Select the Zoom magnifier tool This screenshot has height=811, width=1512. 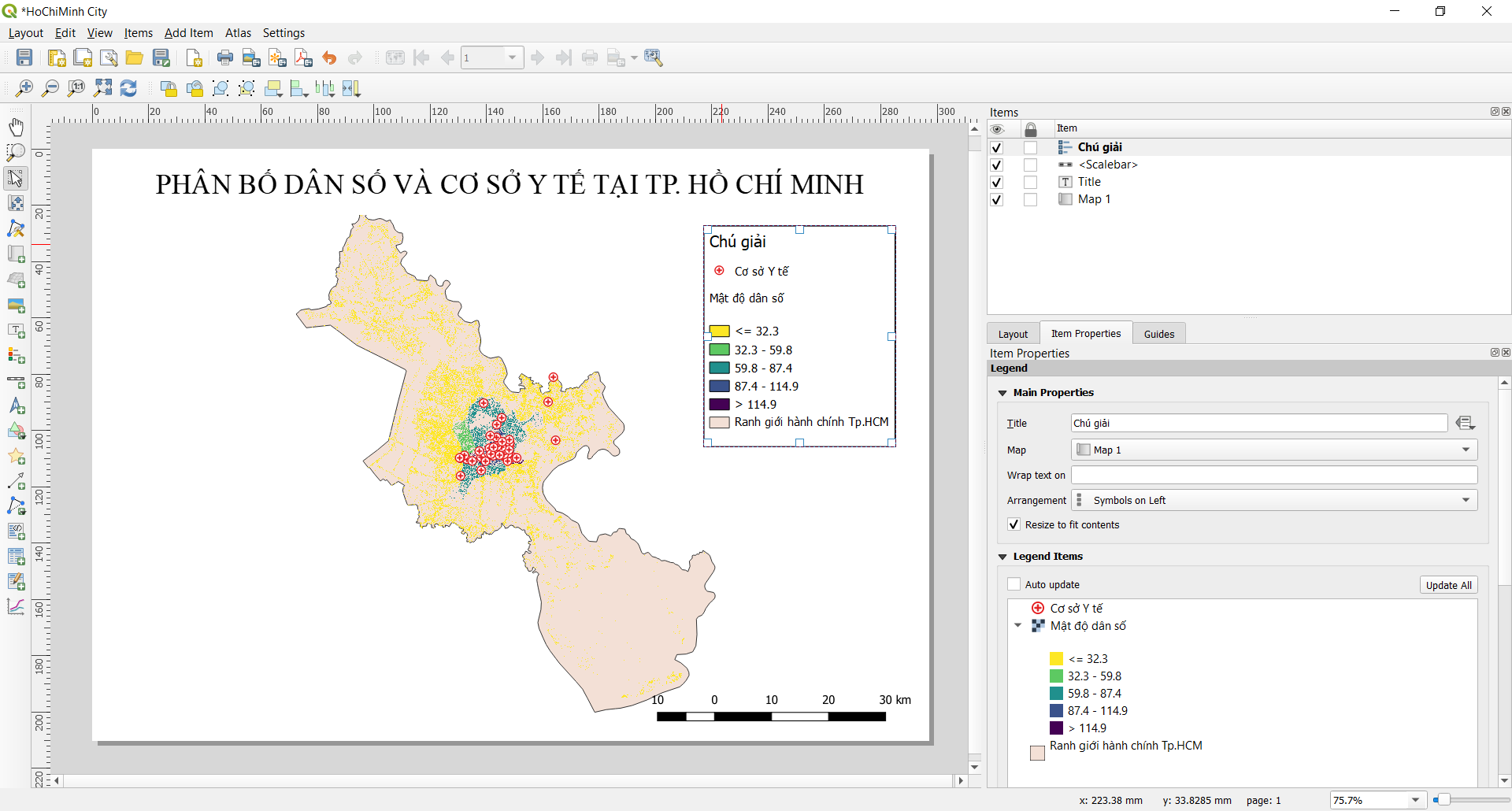click(16, 152)
